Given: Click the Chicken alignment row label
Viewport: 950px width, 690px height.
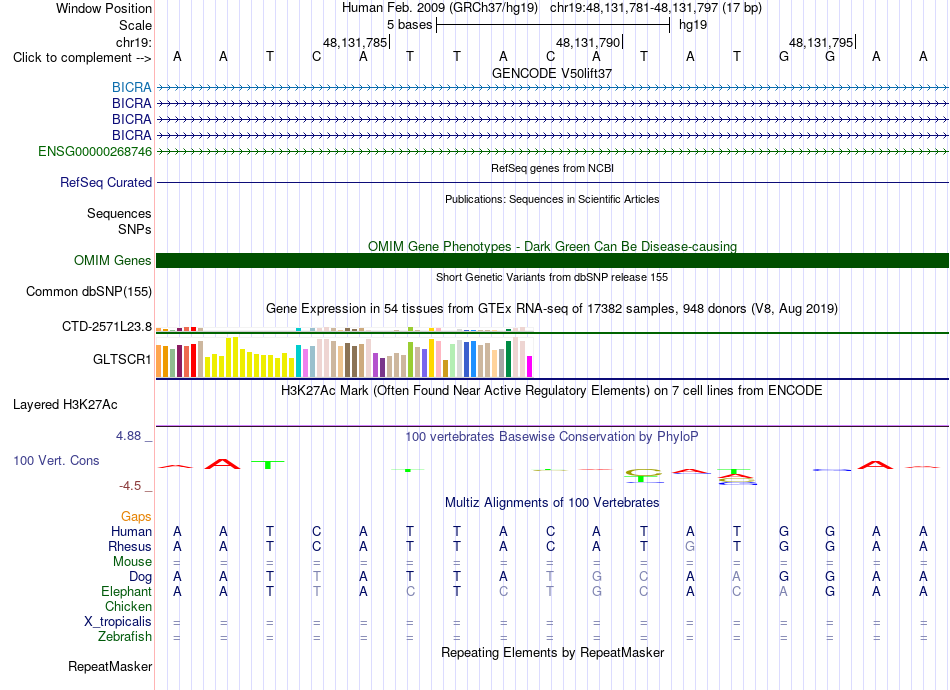Looking at the screenshot, I should pos(128,606).
